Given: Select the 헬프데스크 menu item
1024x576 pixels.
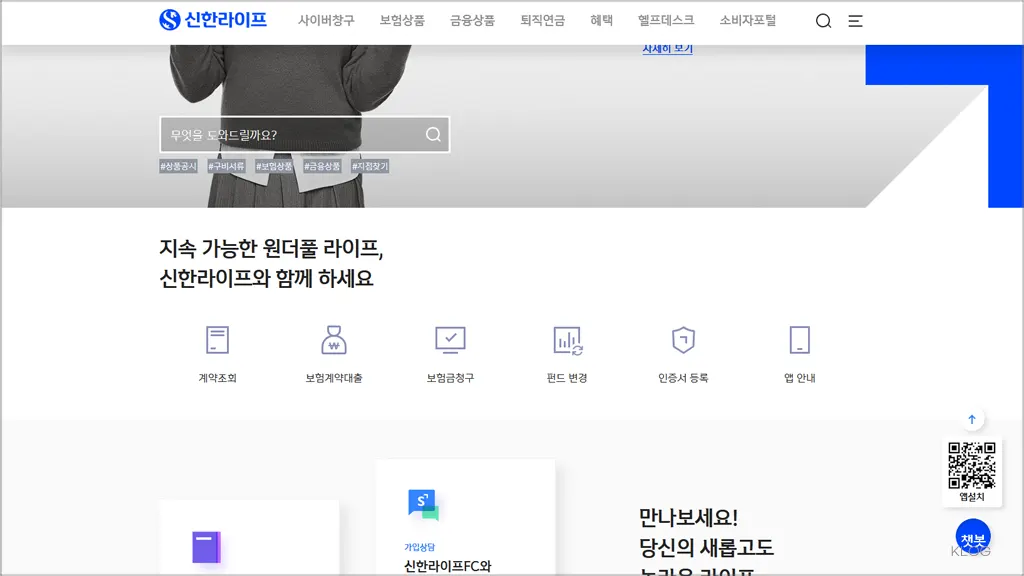Looking at the screenshot, I should (666, 20).
